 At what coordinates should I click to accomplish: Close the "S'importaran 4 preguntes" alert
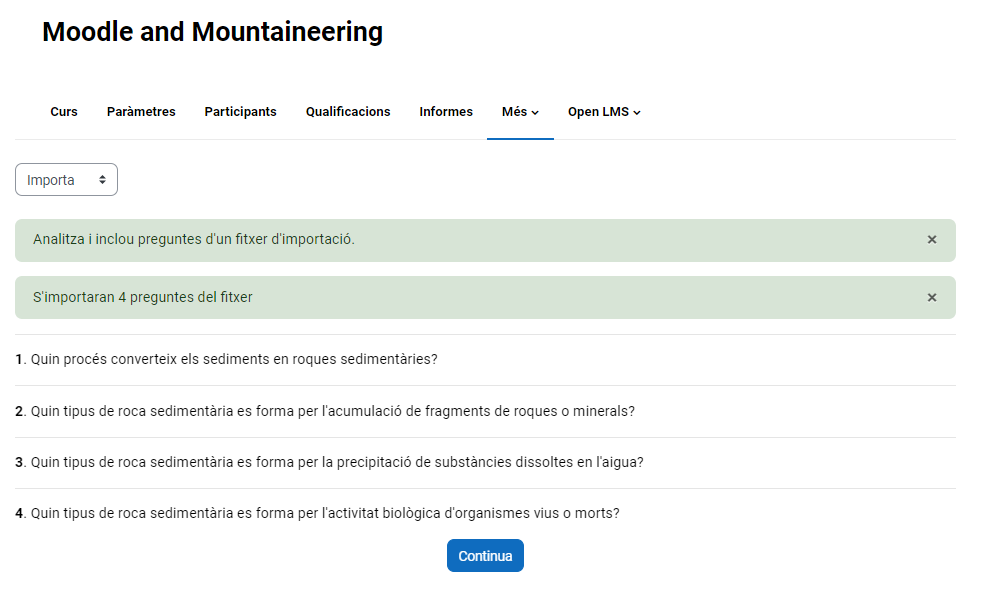(x=932, y=298)
